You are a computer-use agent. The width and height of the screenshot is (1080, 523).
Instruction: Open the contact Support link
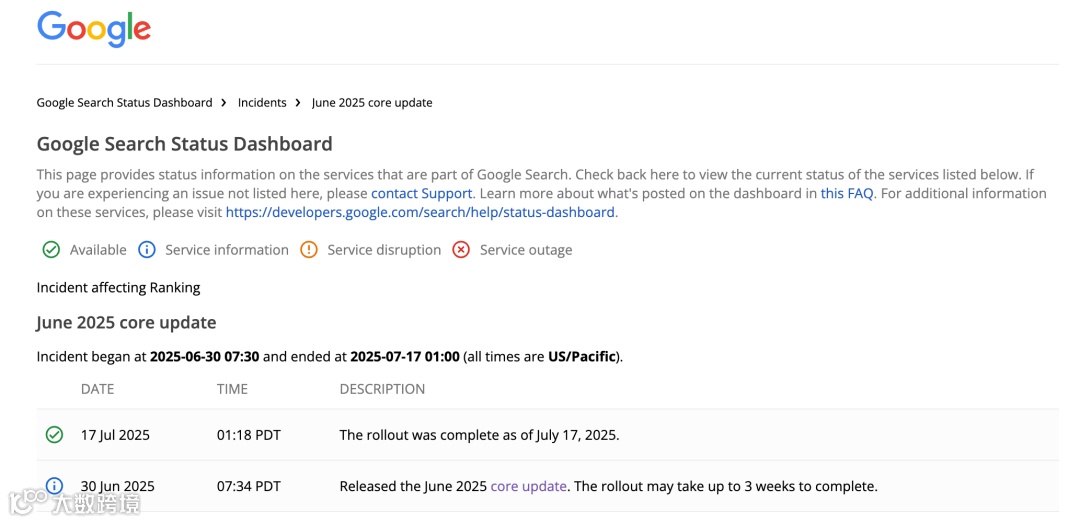point(421,193)
